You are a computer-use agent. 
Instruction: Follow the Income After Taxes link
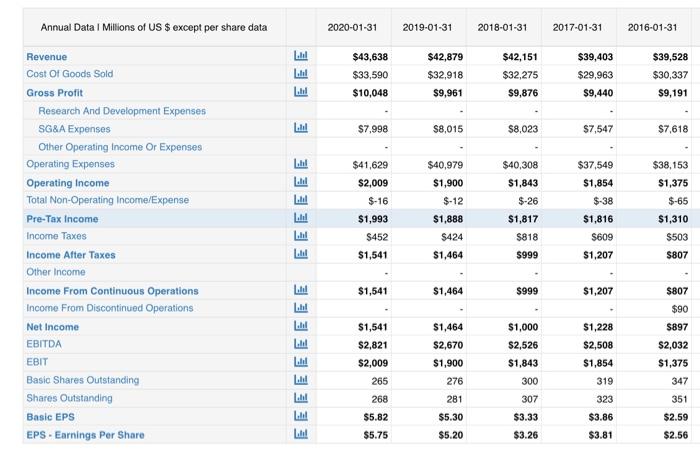click(71, 255)
